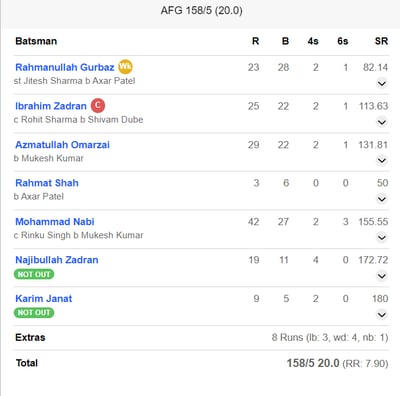Open Azmatullah Omarzai player profile link
400x396 pixels.
coord(62,145)
